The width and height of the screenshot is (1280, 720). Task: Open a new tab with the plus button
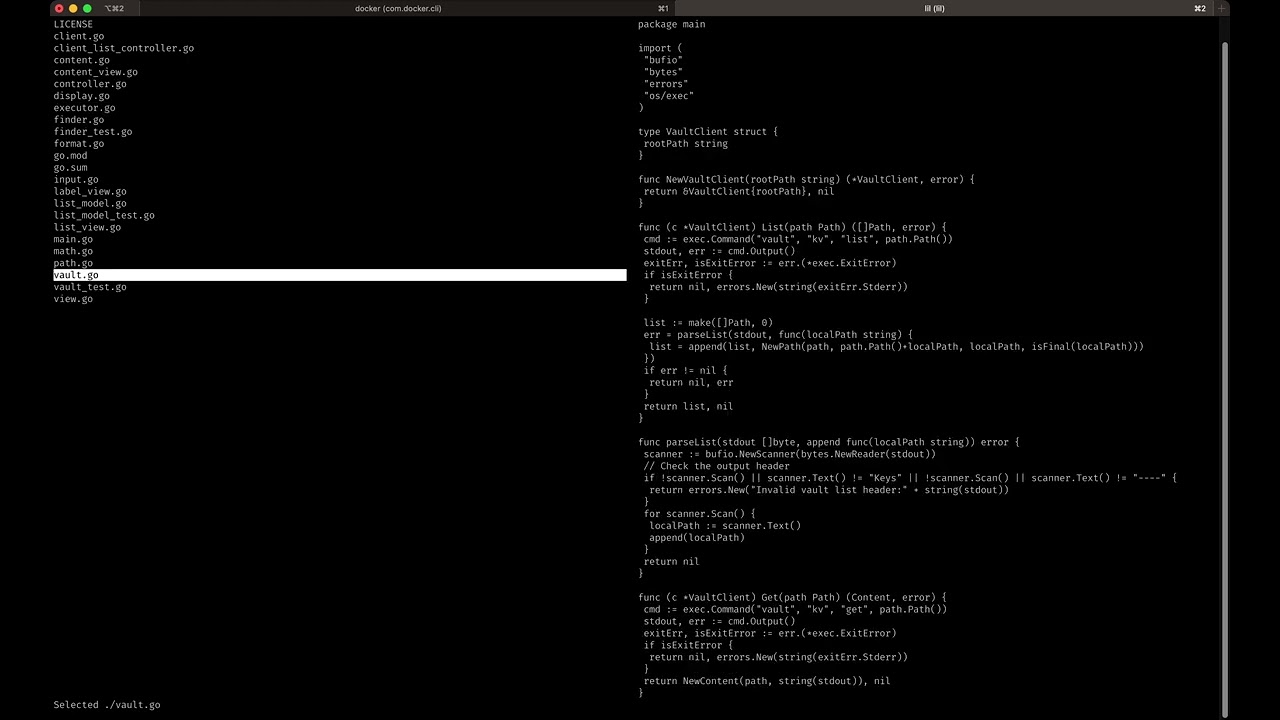(1221, 8)
